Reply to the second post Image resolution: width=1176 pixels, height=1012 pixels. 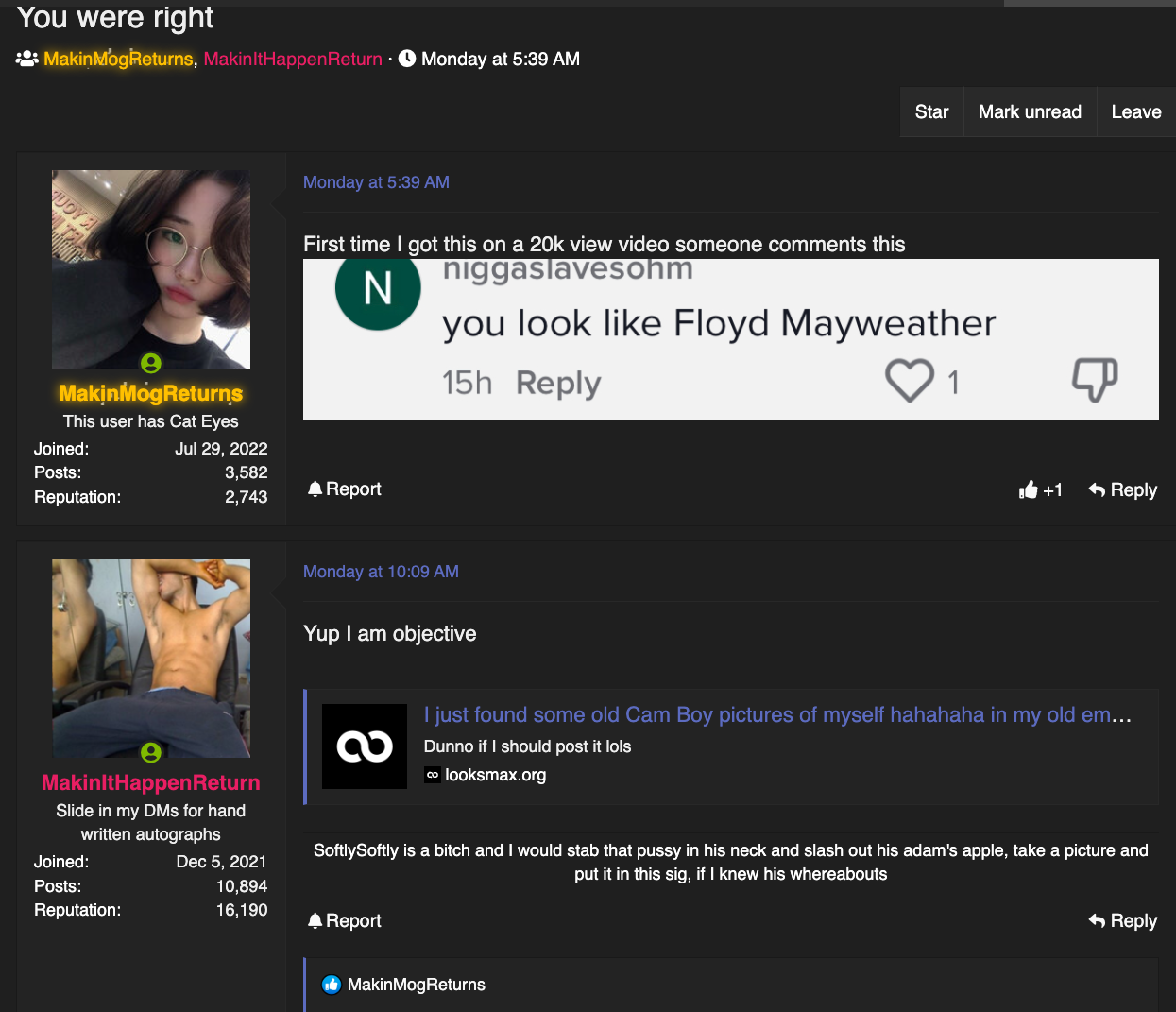1123,920
